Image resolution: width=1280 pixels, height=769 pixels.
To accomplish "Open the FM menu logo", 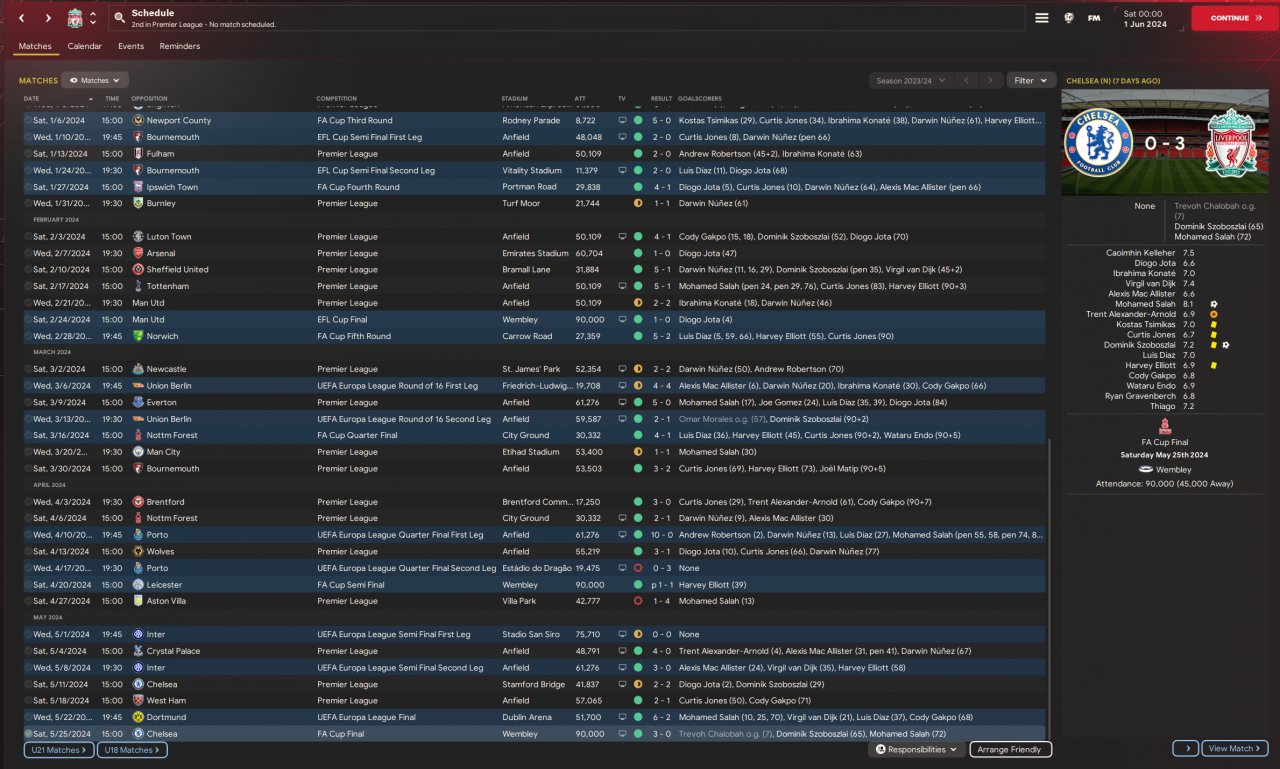I will click(1094, 18).
